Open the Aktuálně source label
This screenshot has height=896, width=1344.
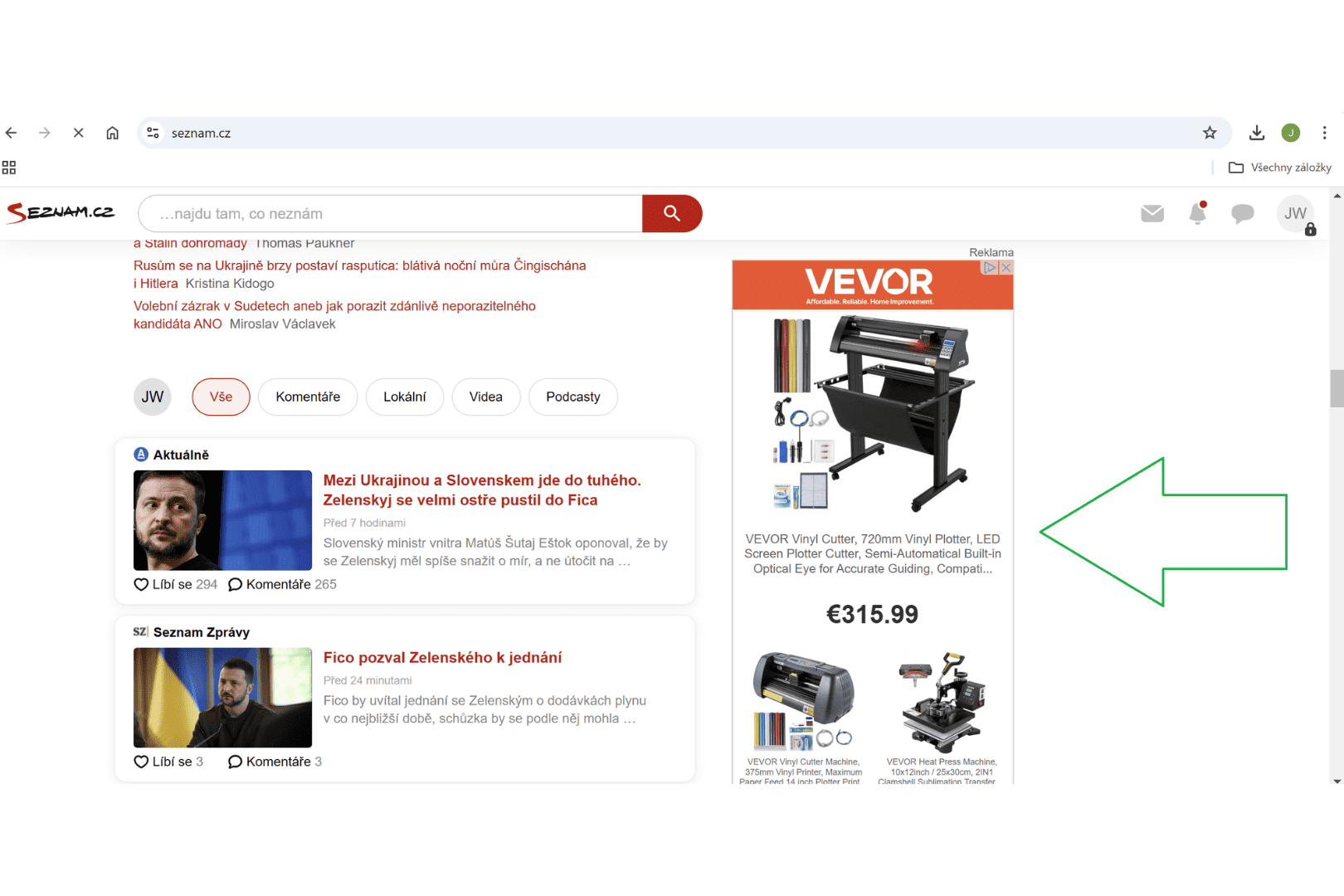[x=172, y=455]
